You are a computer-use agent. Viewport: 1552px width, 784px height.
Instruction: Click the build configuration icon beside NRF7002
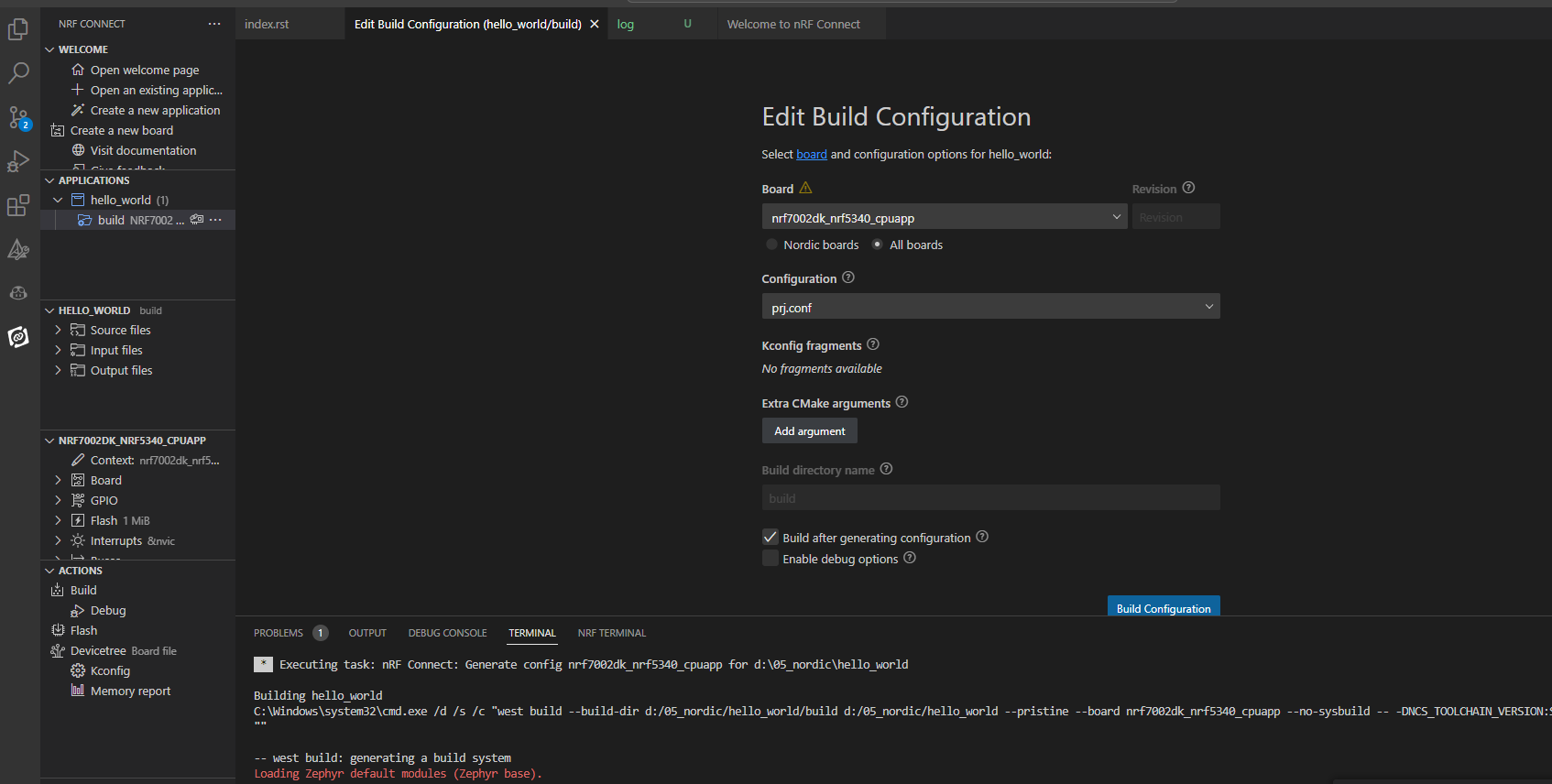196,220
